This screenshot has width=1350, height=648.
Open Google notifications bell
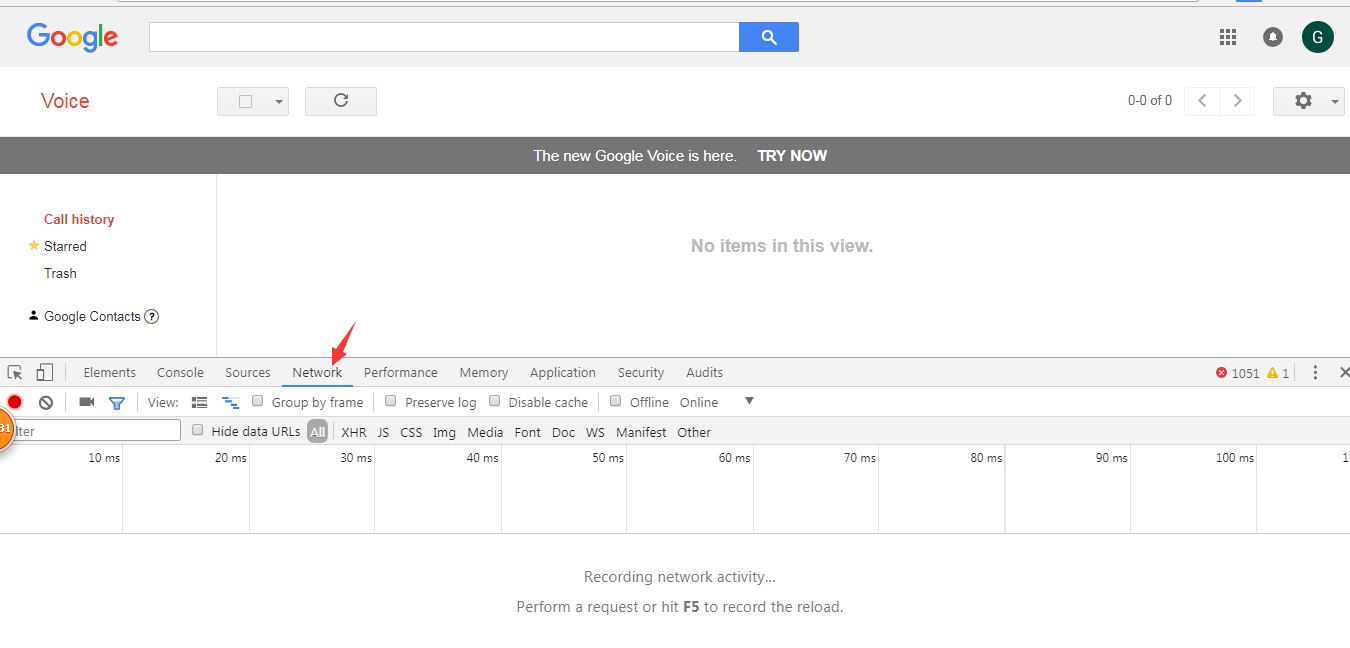1273,37
